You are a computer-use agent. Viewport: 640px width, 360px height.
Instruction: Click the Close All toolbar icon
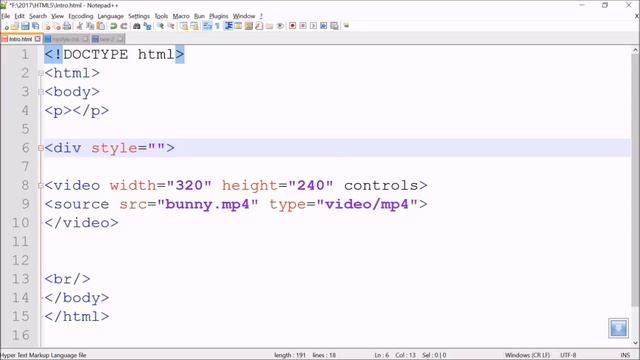[x=57, y=26]
